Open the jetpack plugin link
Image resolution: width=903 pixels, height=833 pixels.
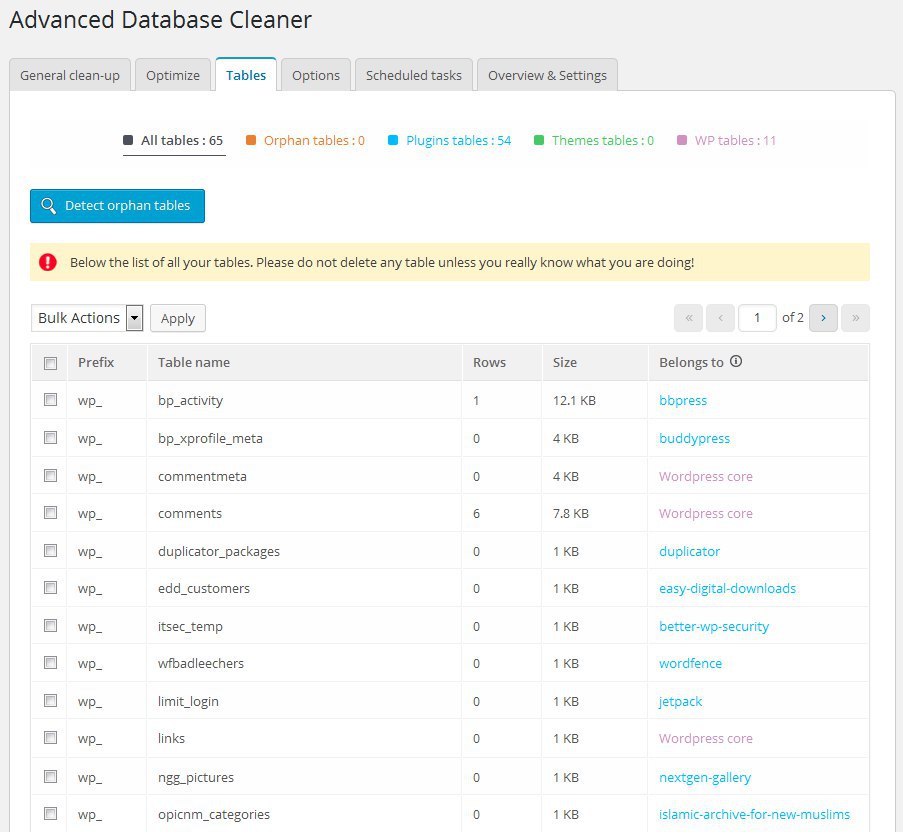point(680,701)
